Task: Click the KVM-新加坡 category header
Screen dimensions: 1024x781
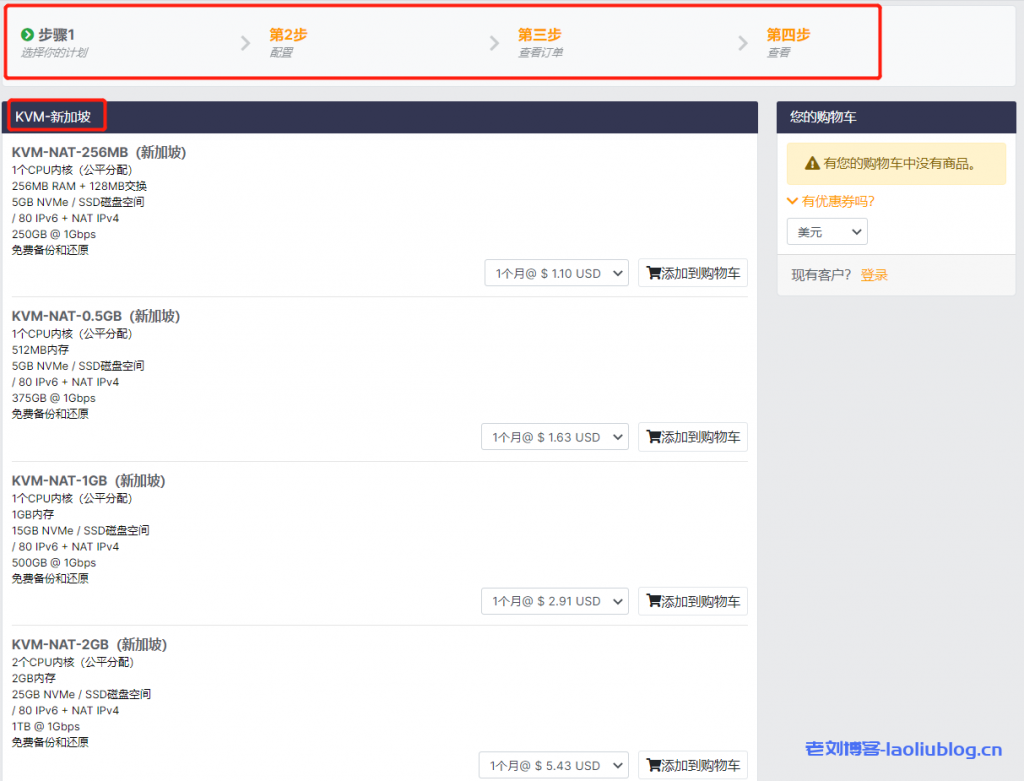Action: pyautogui.click(x=53, y=117)
